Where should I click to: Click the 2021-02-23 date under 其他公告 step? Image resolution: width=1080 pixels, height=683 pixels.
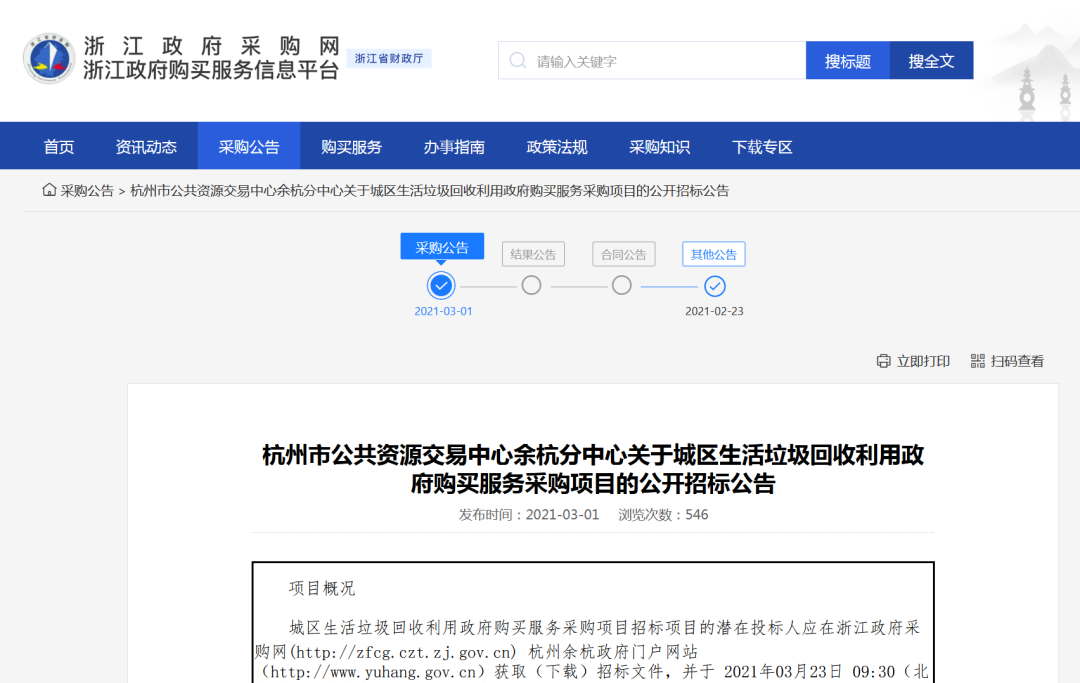[x=714, y=311]
